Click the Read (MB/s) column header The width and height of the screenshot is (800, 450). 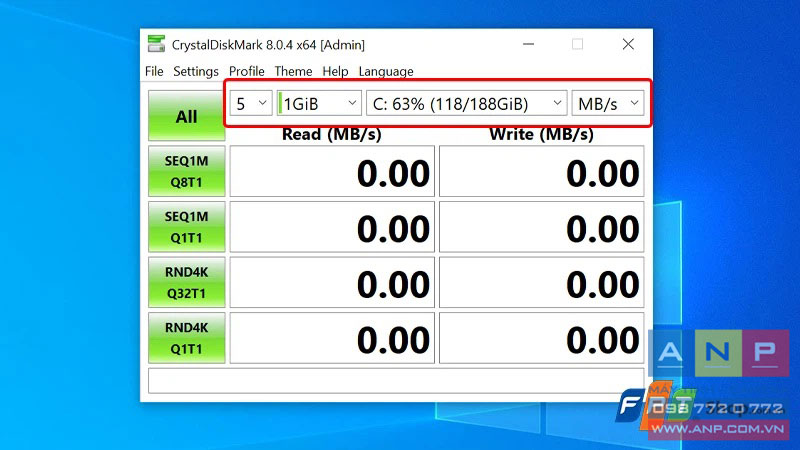[332, 134]
